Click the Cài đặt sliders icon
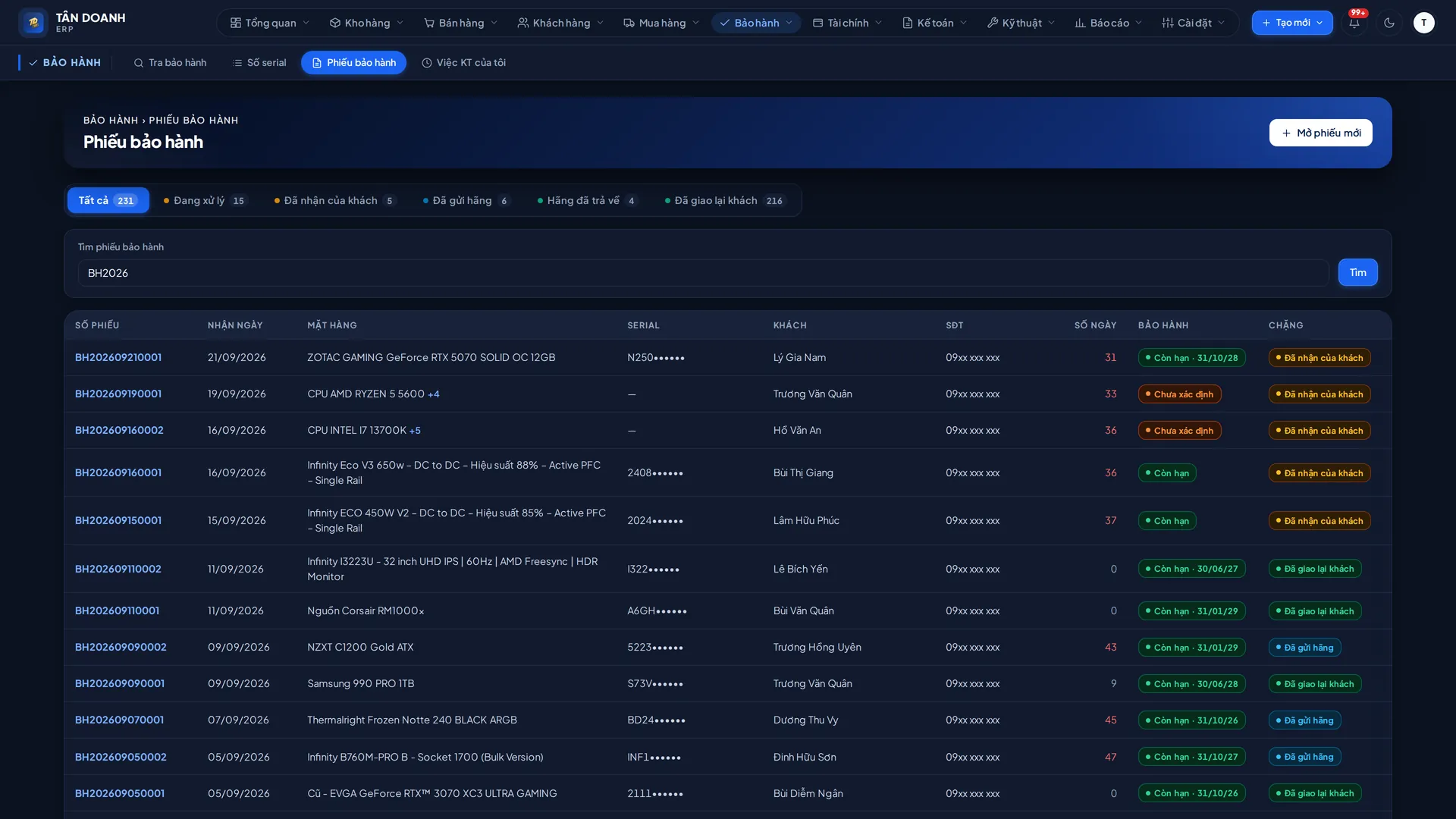Image resolution: width=1456 pixels, height=819 pixels. (1168, 23)
